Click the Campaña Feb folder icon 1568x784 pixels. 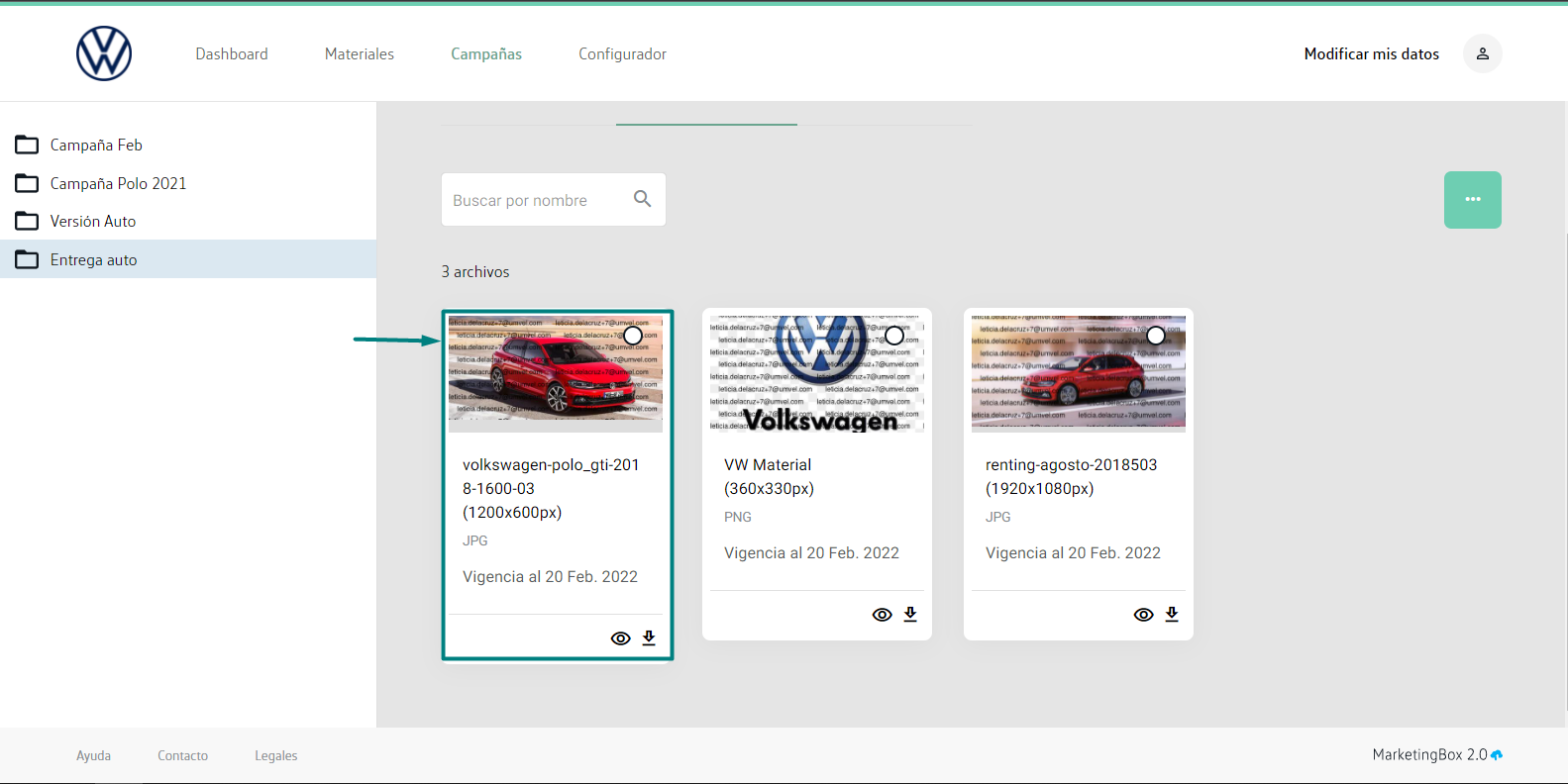click(x=27, y=145)
